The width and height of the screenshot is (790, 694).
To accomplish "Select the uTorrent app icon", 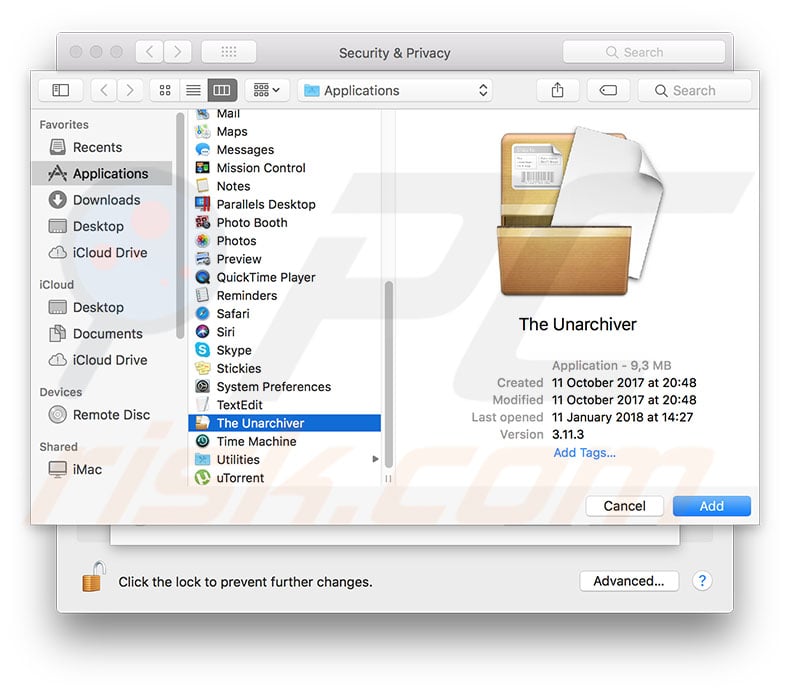I will 202,478.
